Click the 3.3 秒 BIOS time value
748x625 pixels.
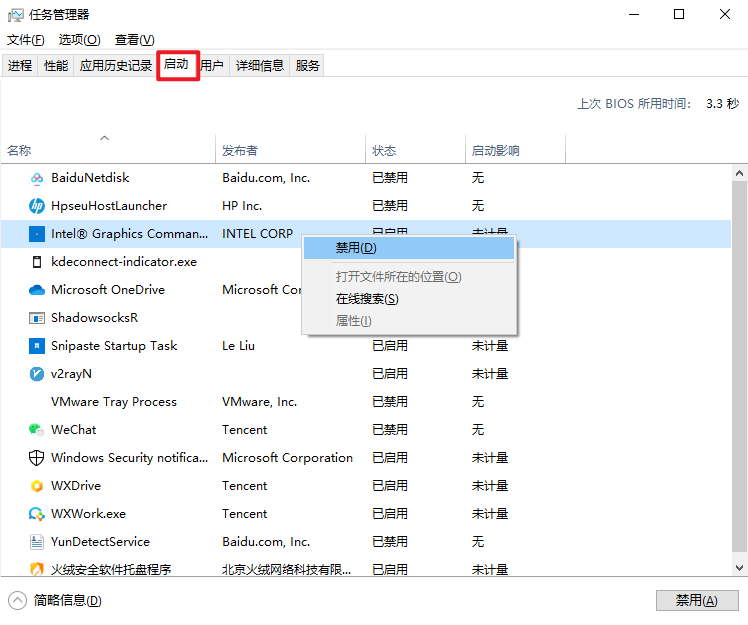point(723,104)
